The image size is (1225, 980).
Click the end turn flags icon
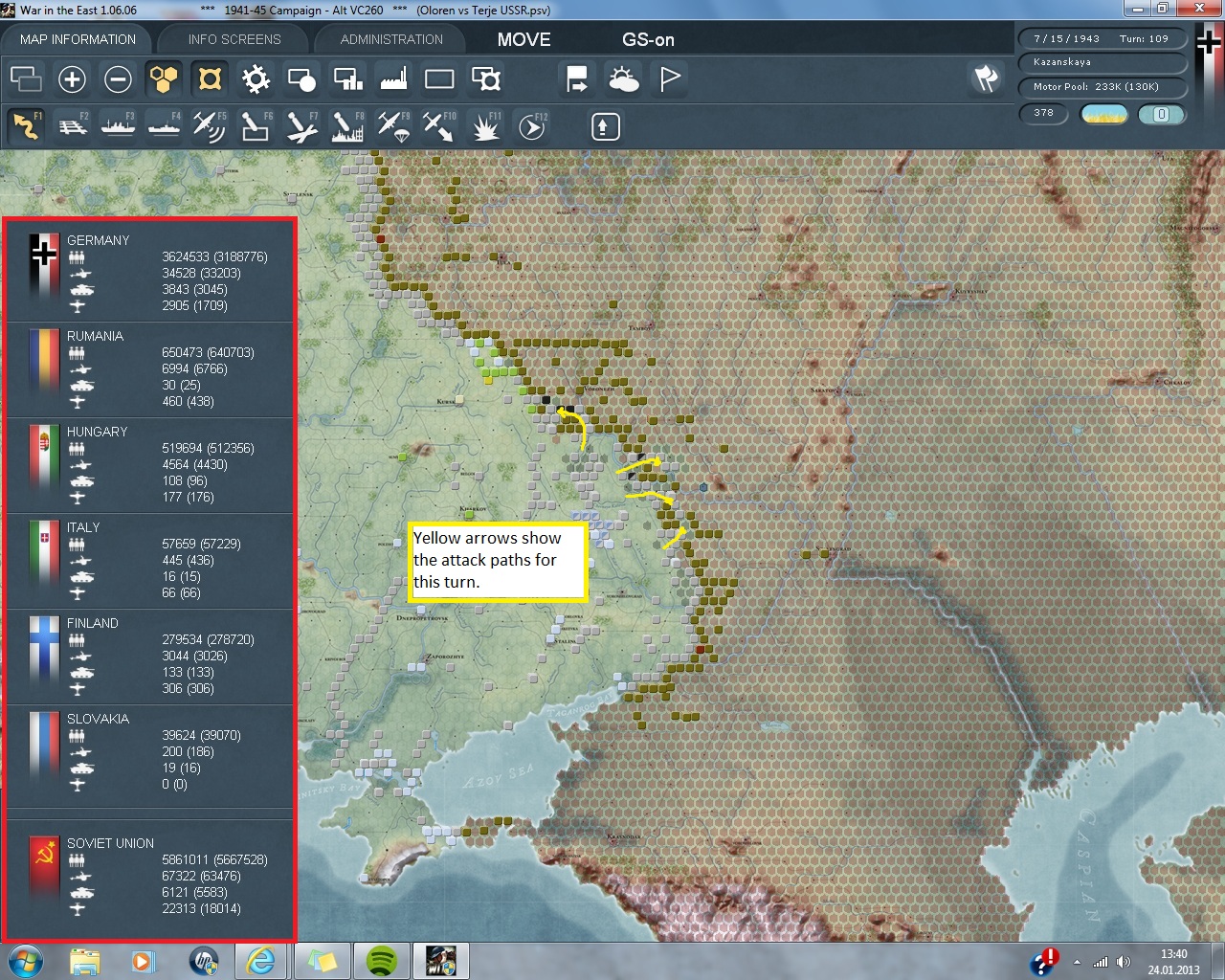(986, 78)
